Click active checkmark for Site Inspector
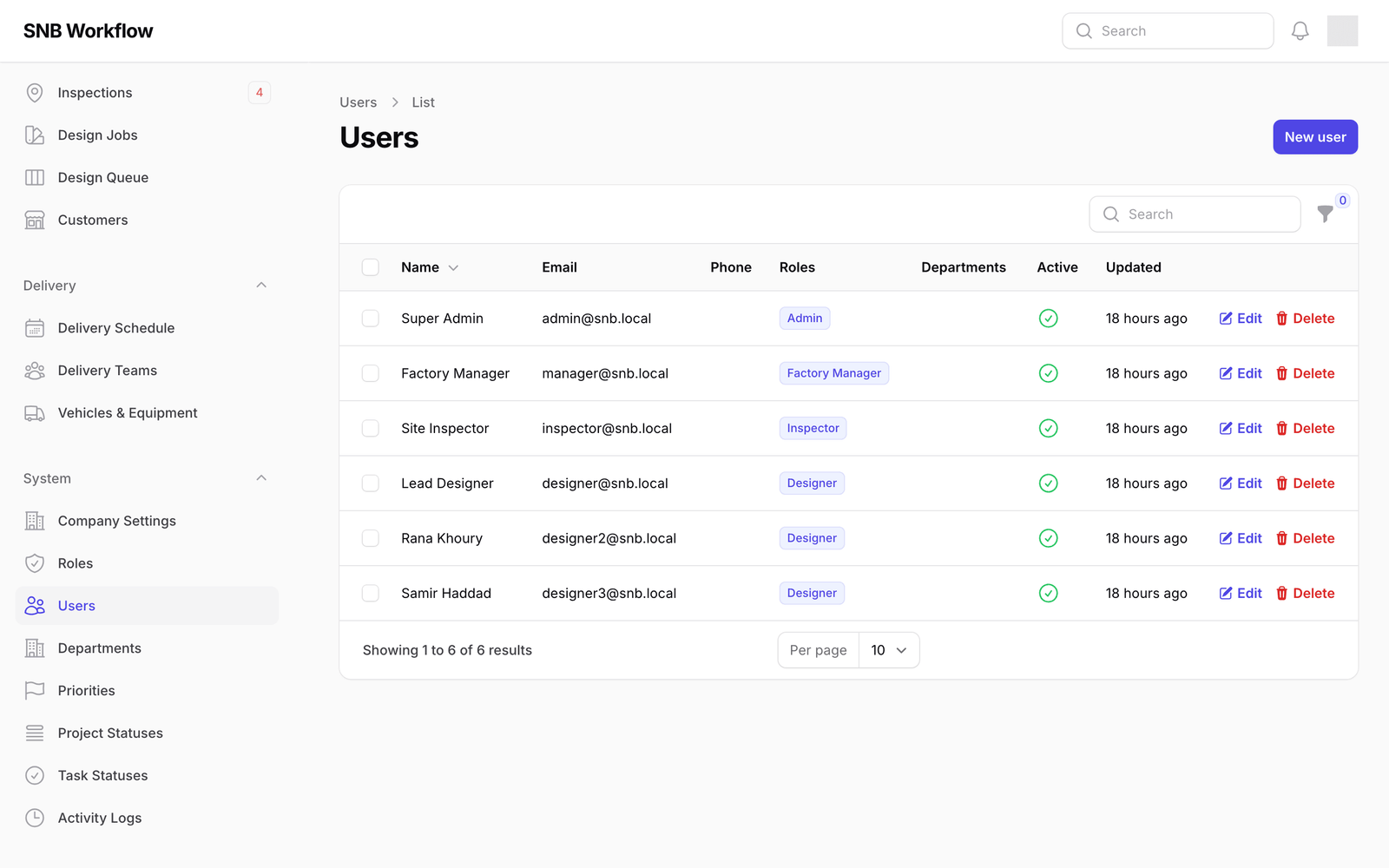This screenshot has height=868, width=1389. click(1048, 429)
